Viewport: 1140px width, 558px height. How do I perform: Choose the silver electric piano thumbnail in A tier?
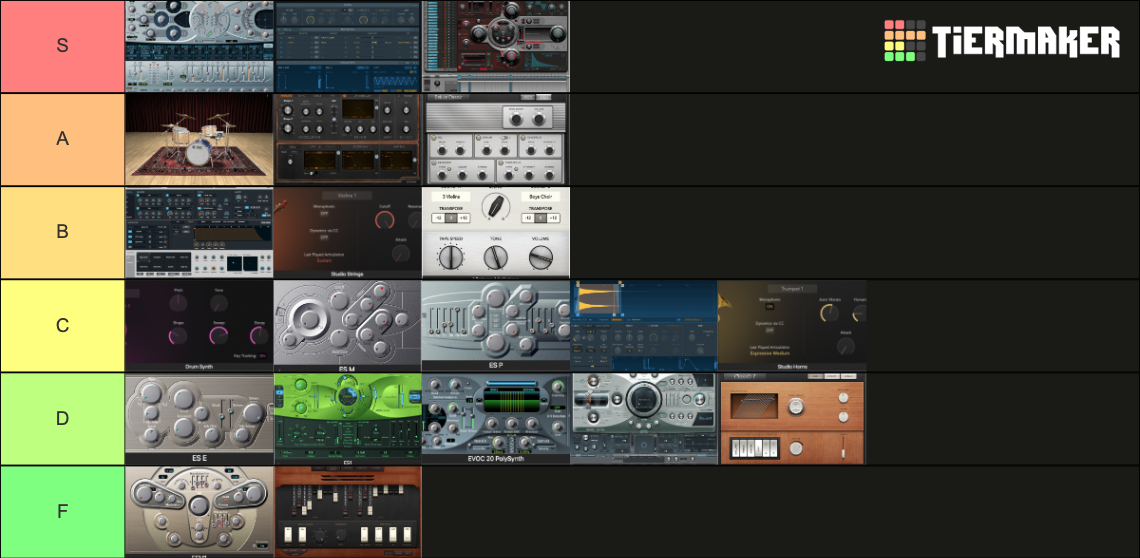coord(496,139)
